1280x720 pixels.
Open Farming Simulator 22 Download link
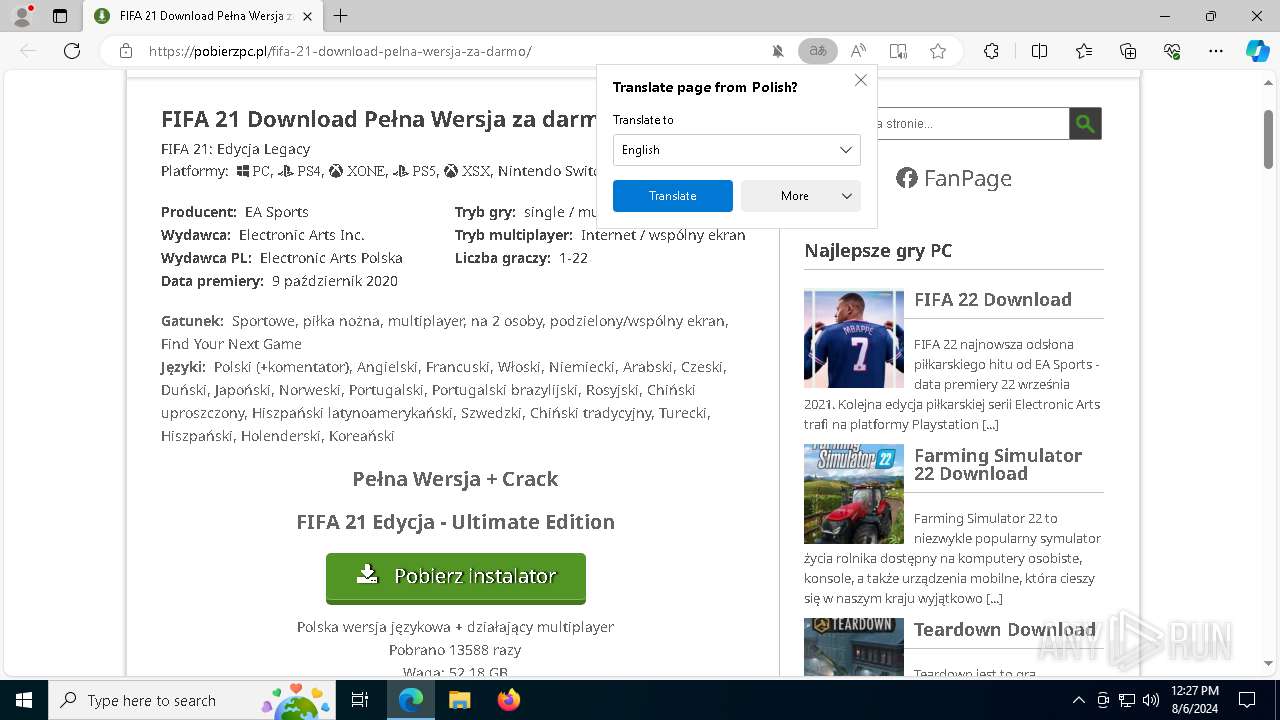tap(998, 465)
